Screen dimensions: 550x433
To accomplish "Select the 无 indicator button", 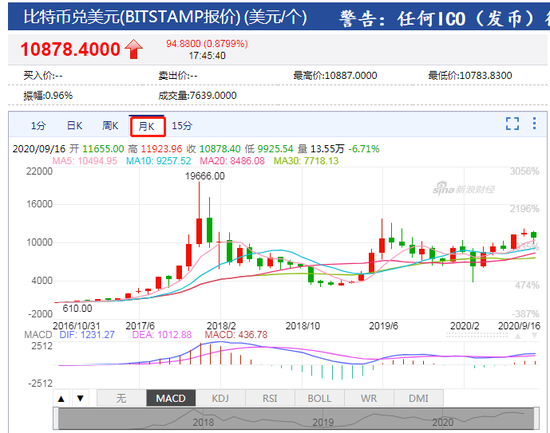I will click(x=121, y=398).
